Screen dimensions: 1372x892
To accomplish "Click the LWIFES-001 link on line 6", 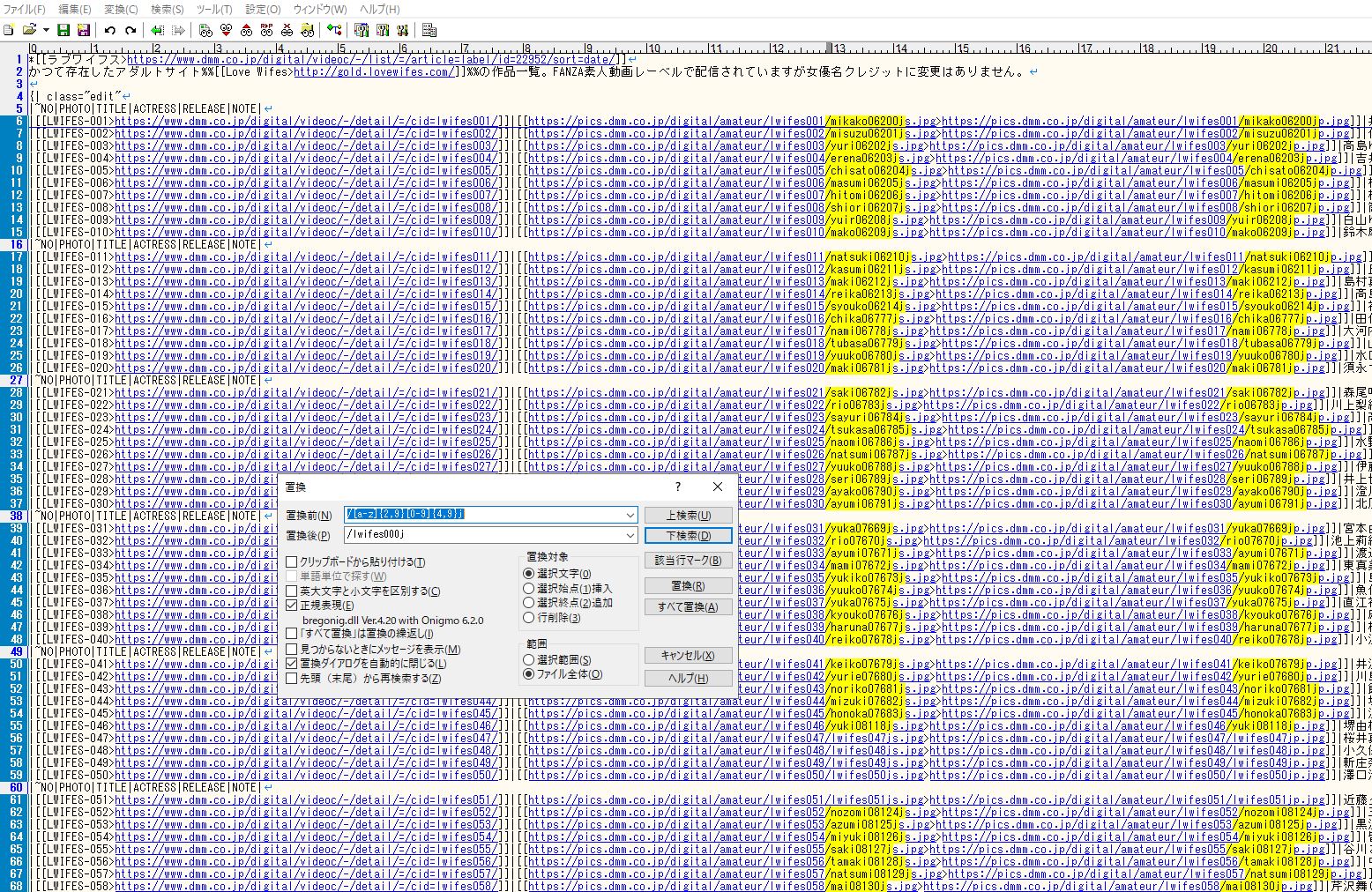I will coord(306,122).
